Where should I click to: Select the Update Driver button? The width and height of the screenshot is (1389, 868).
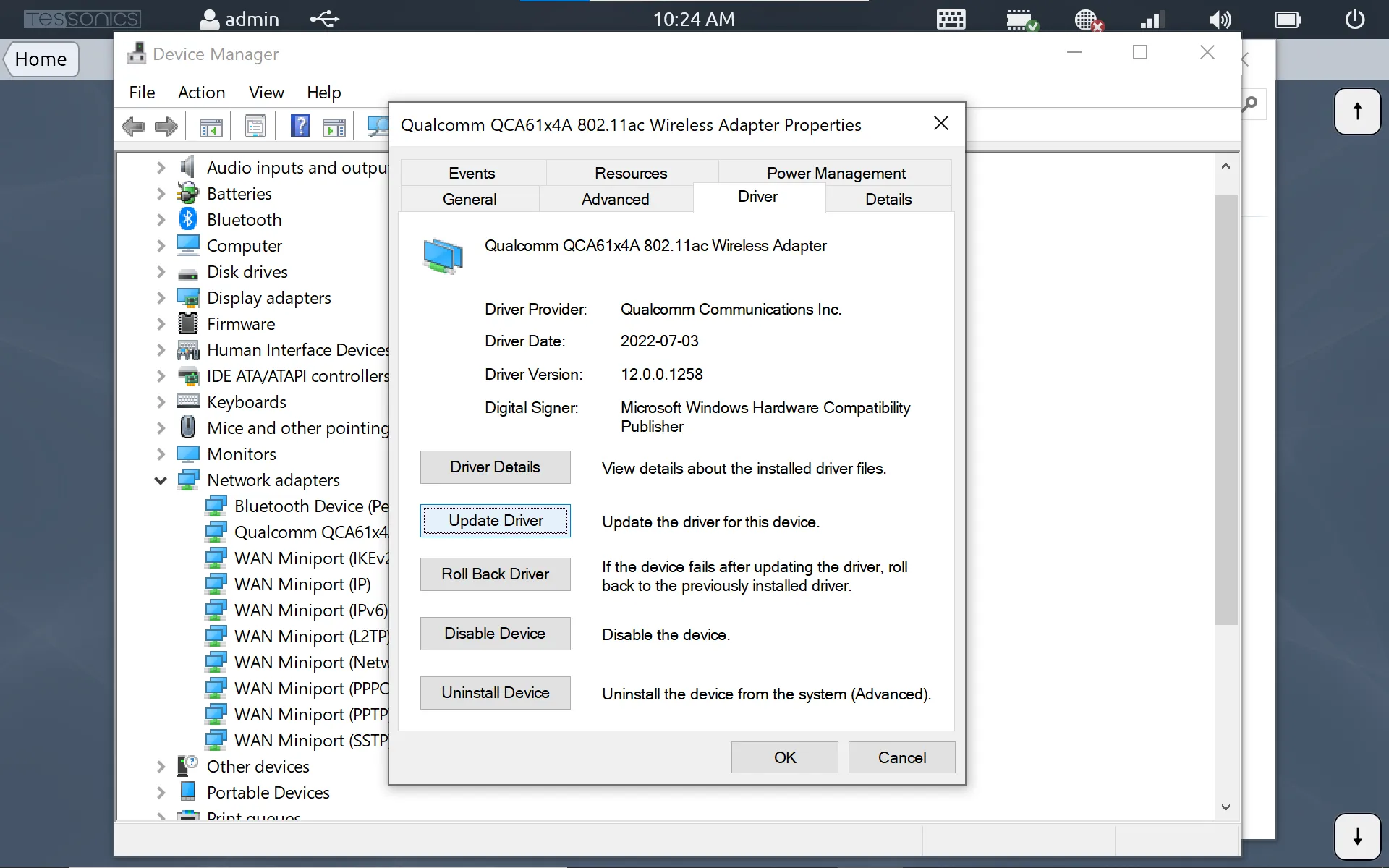(x=495, y=520)
